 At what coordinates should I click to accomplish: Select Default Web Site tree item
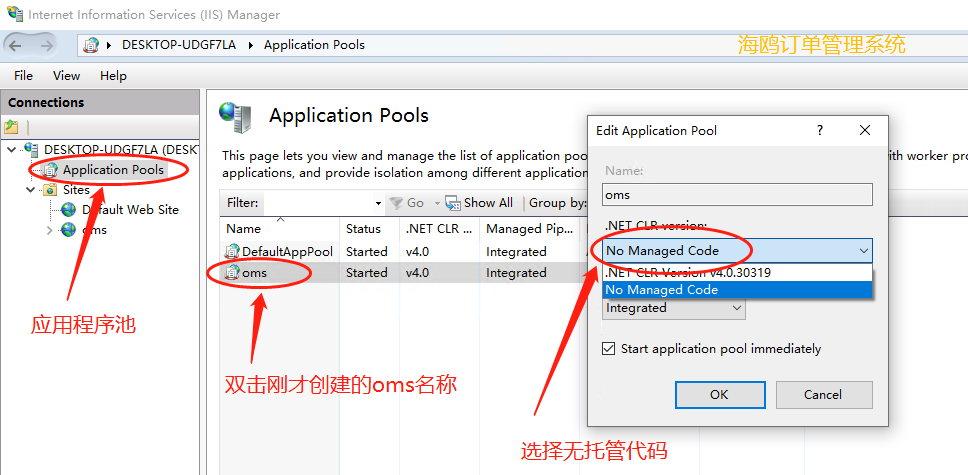point(130,210)
